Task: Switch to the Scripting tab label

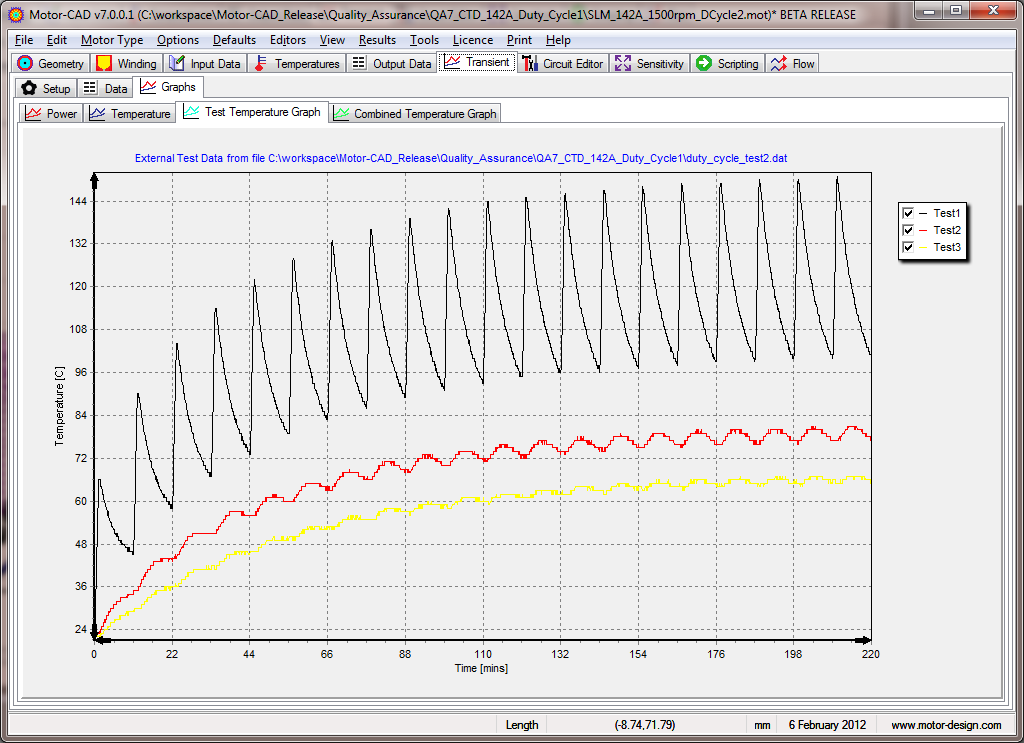Action: click(738, 63)
